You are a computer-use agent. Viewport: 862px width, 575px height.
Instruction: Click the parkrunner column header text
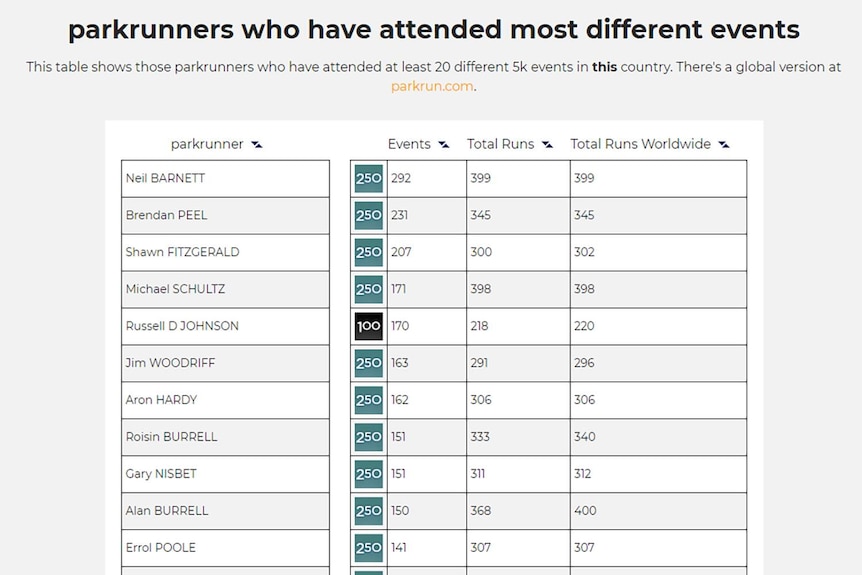(207, 144)
